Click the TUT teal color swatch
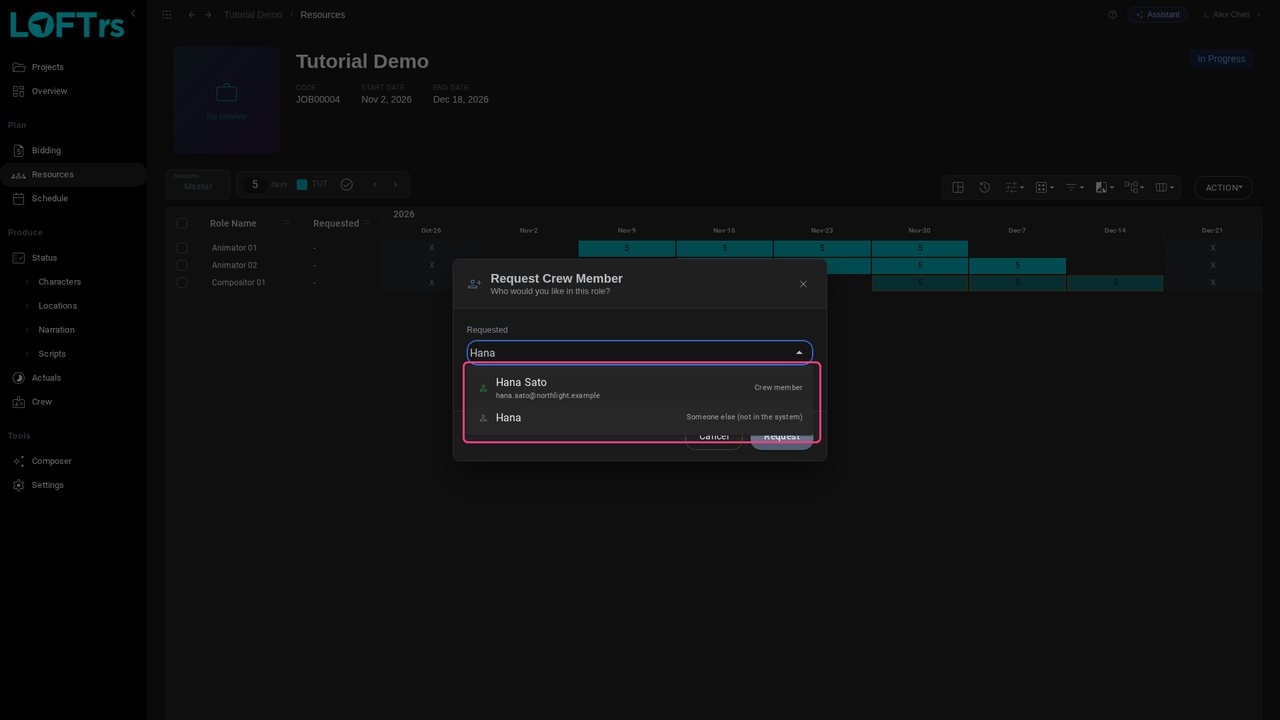1280x720 pixels. tap(302, 185)
